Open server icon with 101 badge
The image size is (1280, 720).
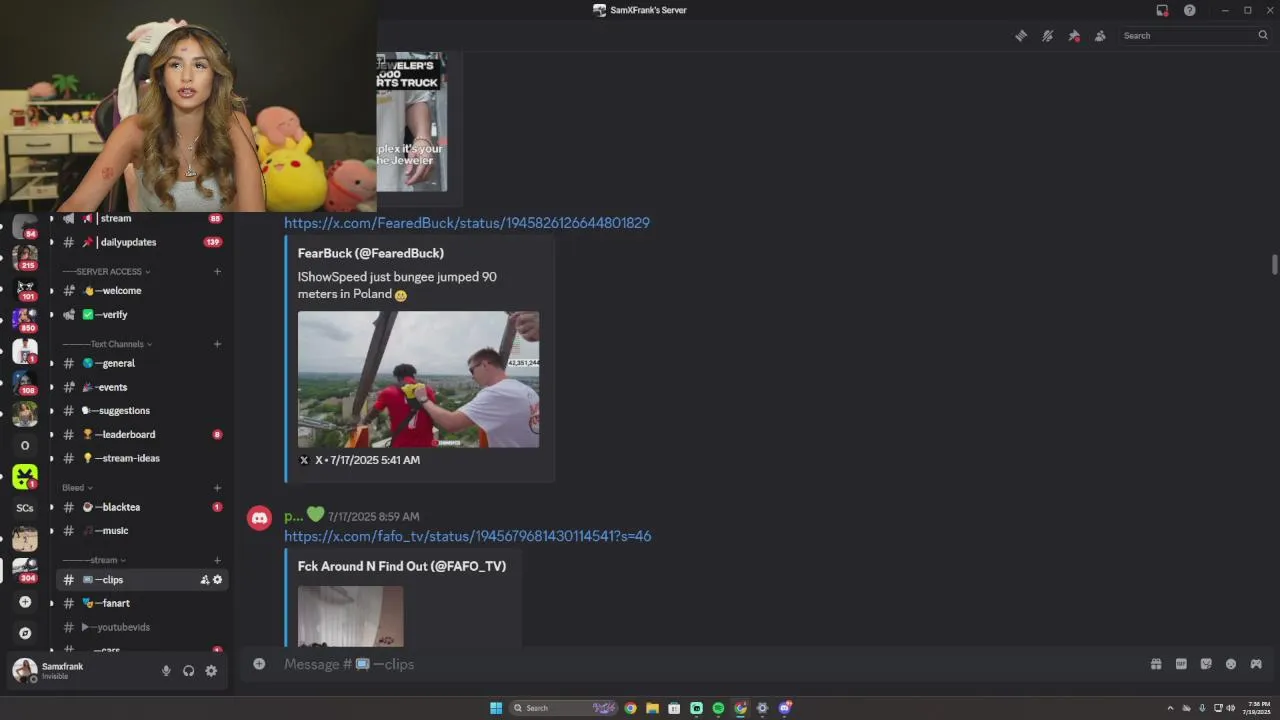click(25, 288)
